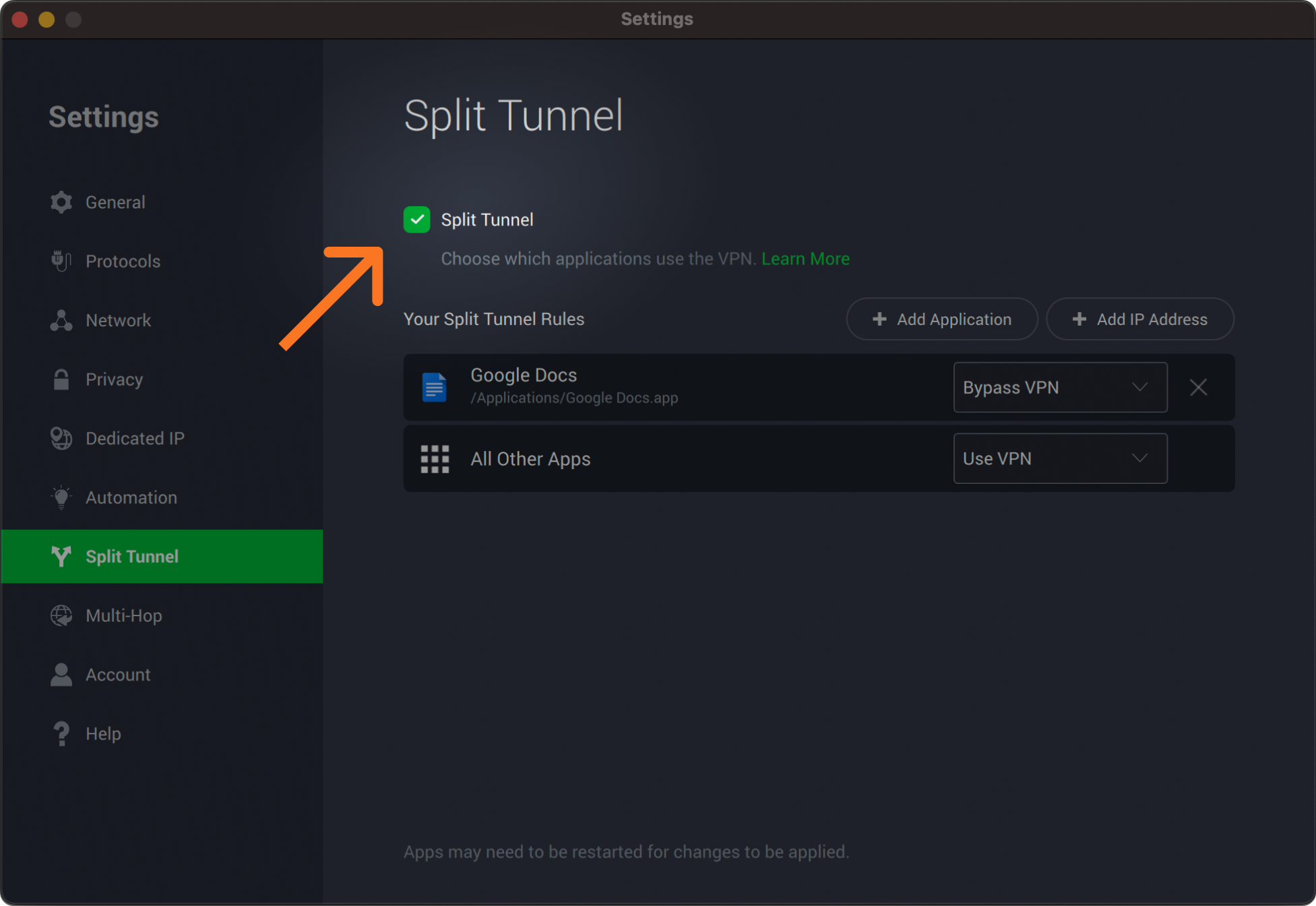1316x906 pixels.
Task: Follow the Learn More link
Action: [x=805, y=259]
